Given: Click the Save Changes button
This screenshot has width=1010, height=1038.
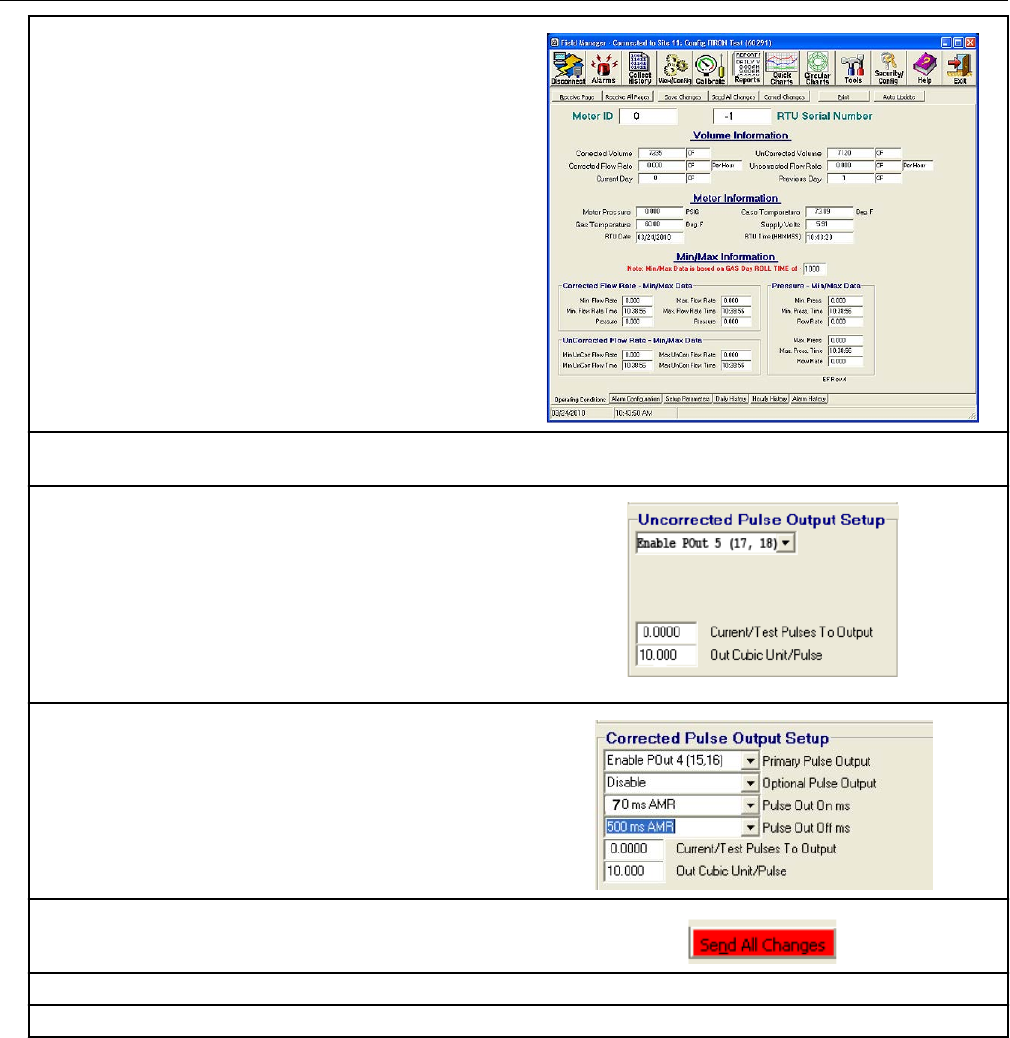Looking at the screenshot, I should pyautogui.click(x=682, y=97).
